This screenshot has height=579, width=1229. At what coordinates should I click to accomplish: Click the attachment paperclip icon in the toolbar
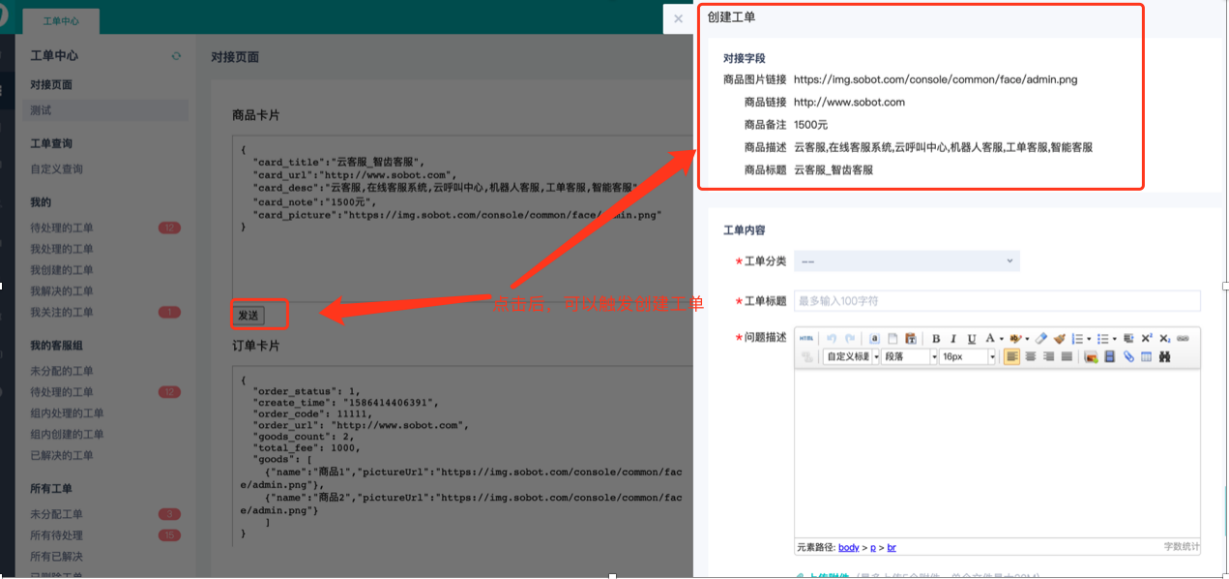coord(1128,356)
